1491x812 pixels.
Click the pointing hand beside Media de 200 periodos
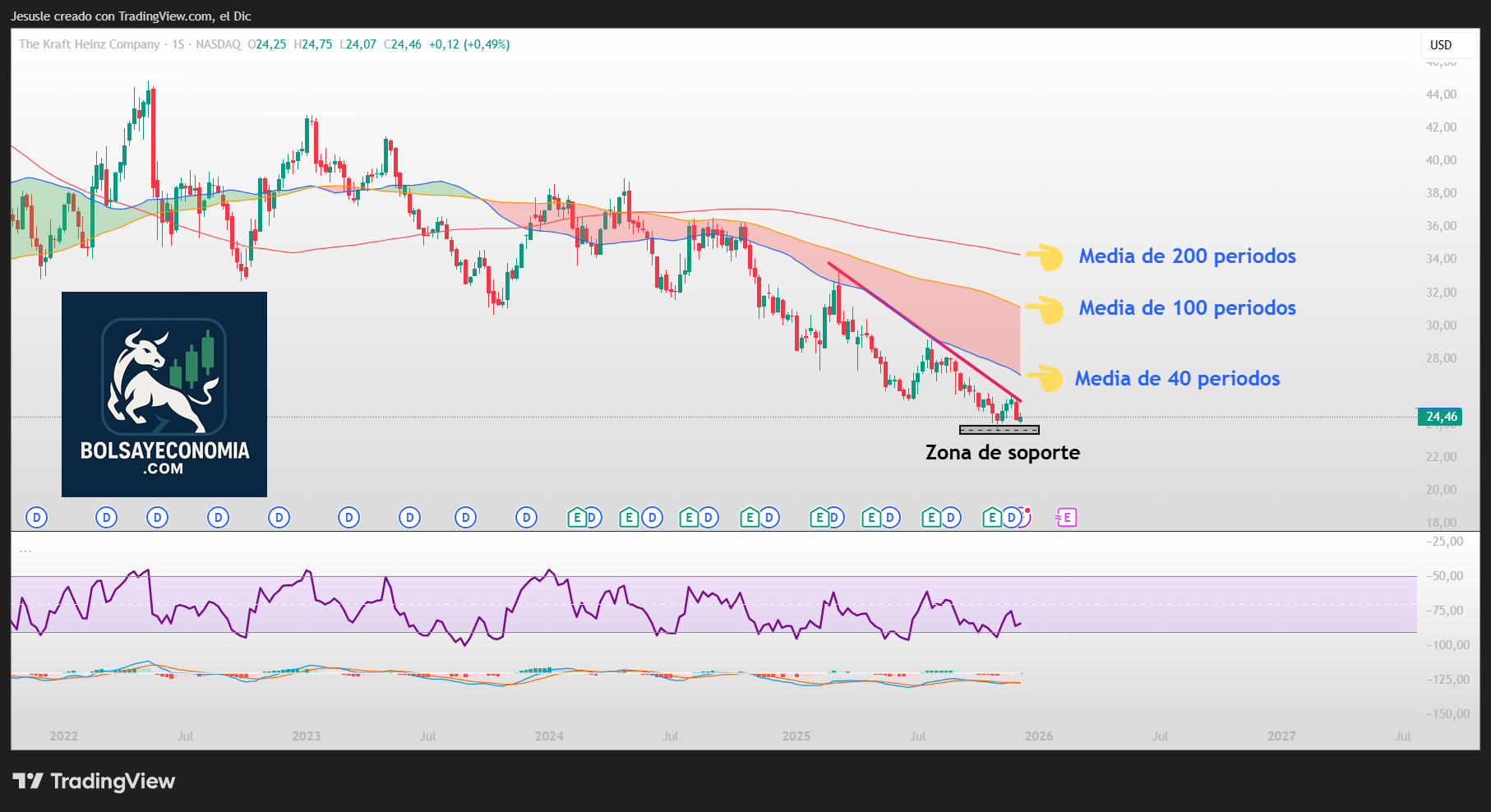pyautogui.click(x=1045, y=256)
